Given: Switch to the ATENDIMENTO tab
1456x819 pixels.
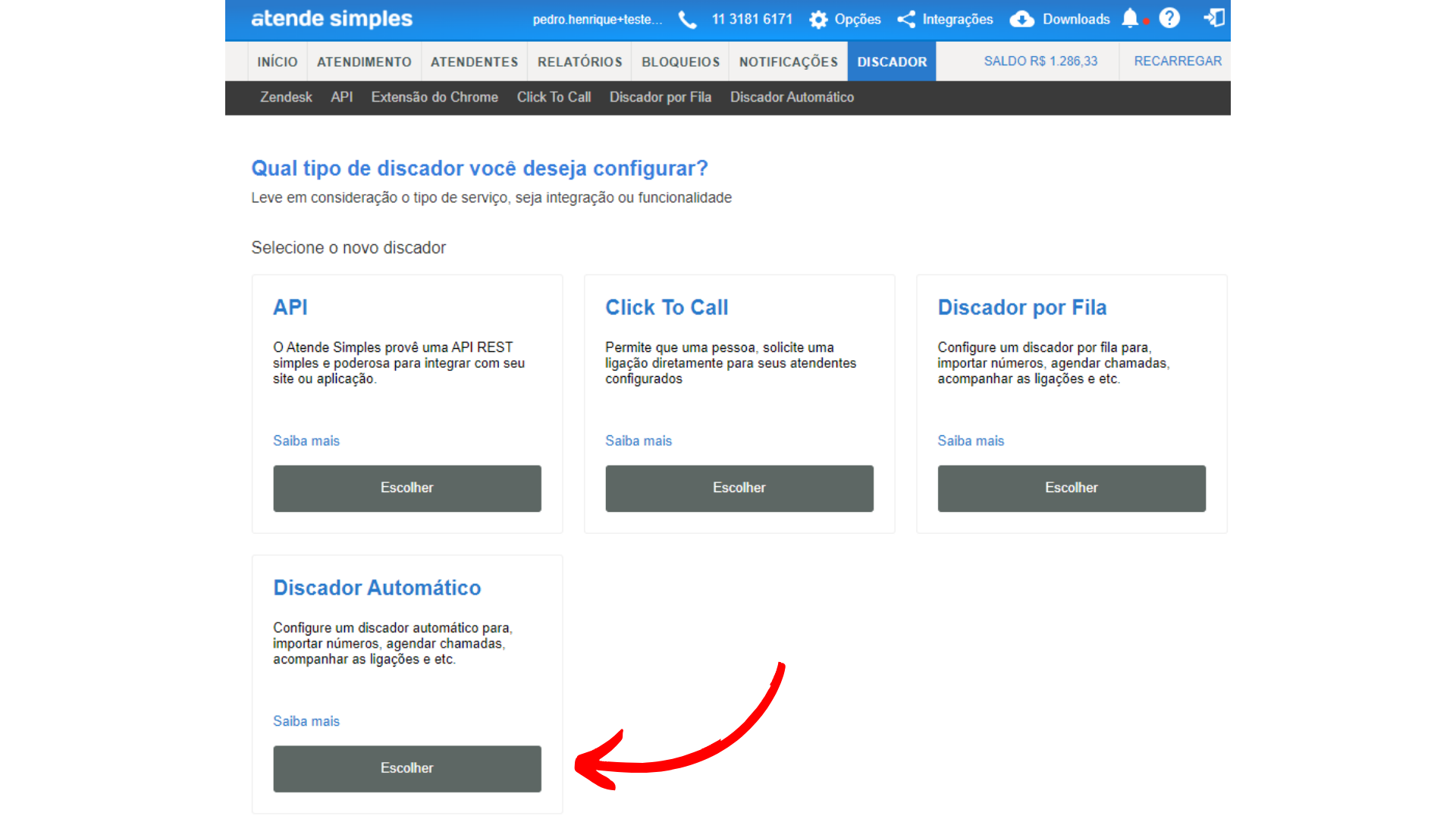Looking at the screenshot, I should coord(364,61).
